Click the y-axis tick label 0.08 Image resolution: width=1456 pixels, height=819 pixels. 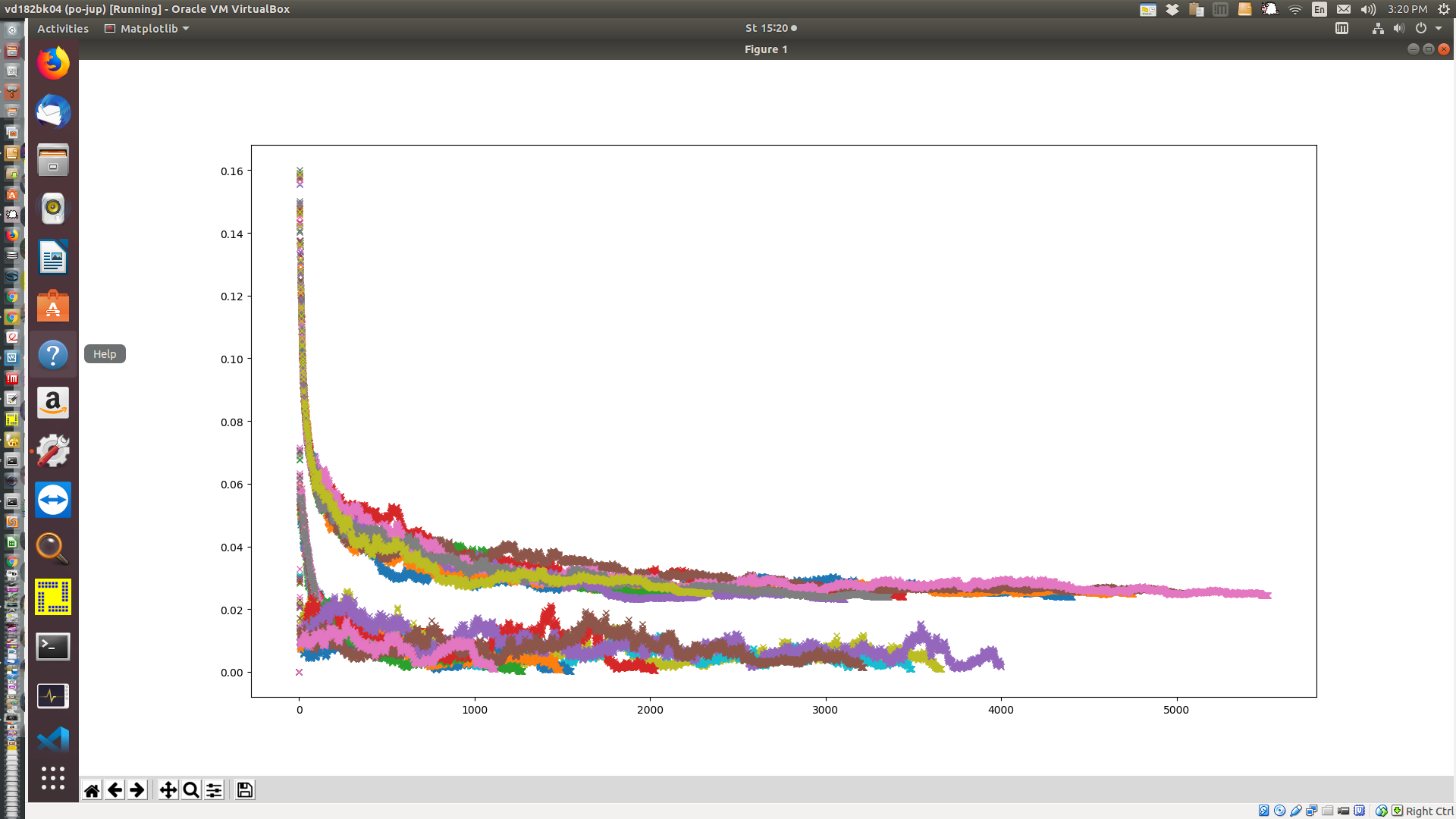(x=232, y=422)
